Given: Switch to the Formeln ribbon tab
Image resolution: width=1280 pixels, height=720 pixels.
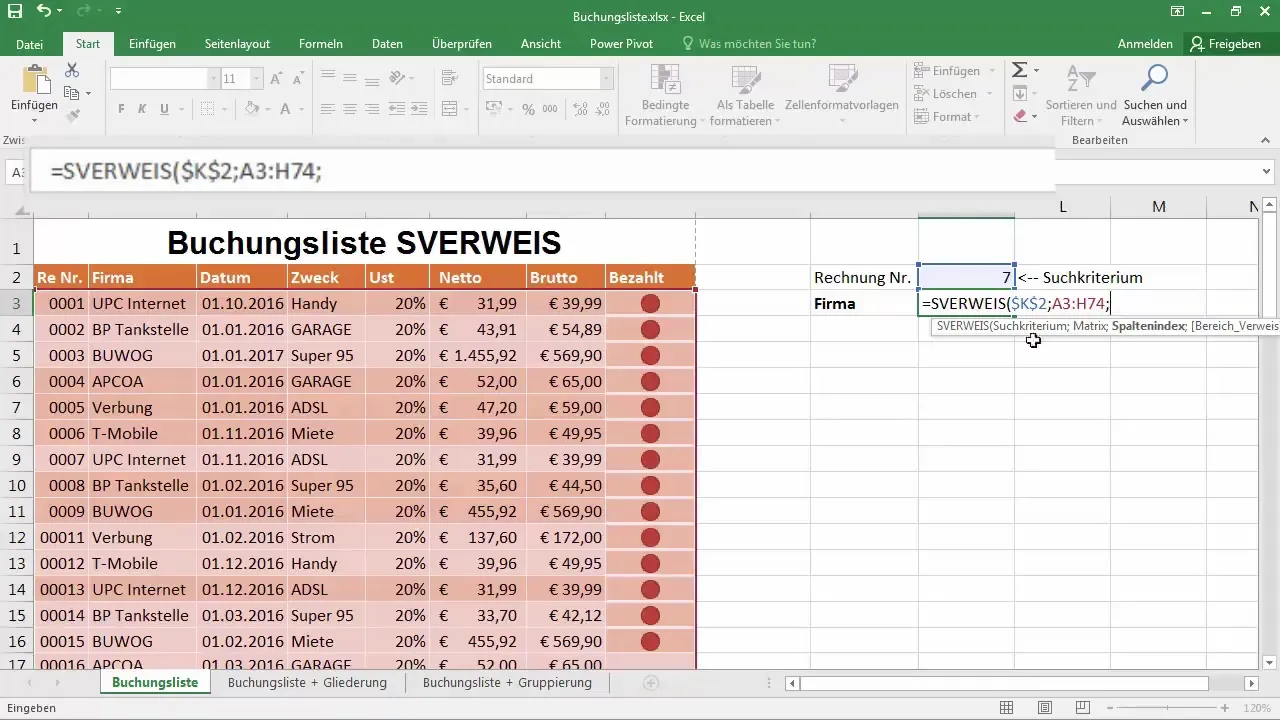Looking at the screenshot, I should [x=321, y=44].
